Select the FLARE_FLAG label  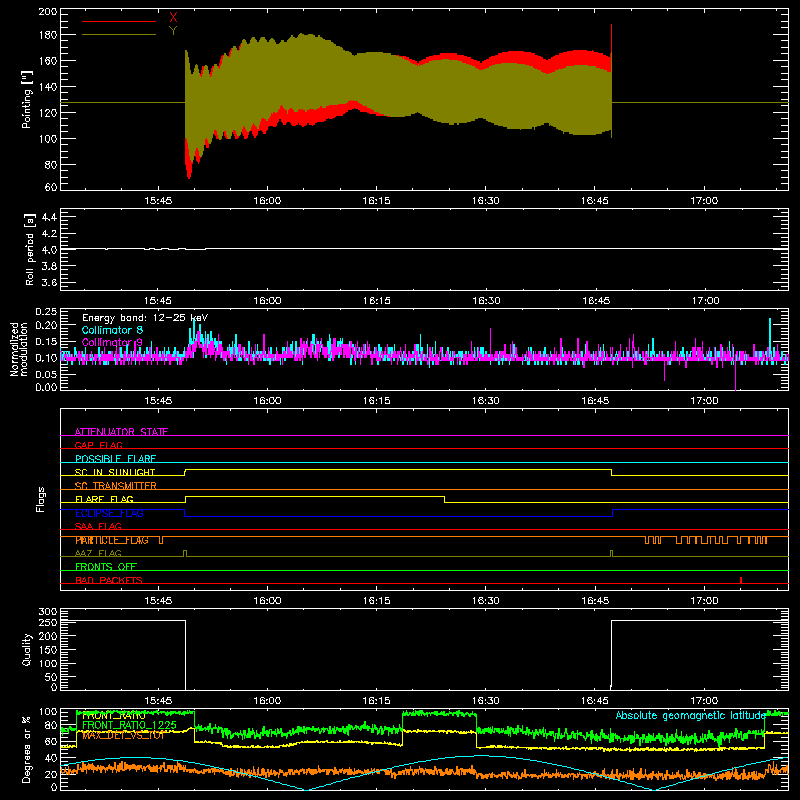[104, 499]
